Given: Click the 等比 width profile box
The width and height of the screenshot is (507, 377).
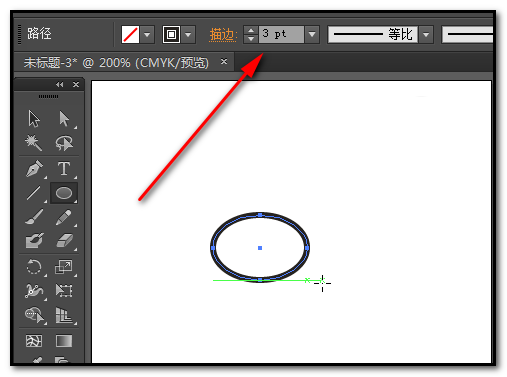Looking at the screenshot, I should (x=373, y=34).
